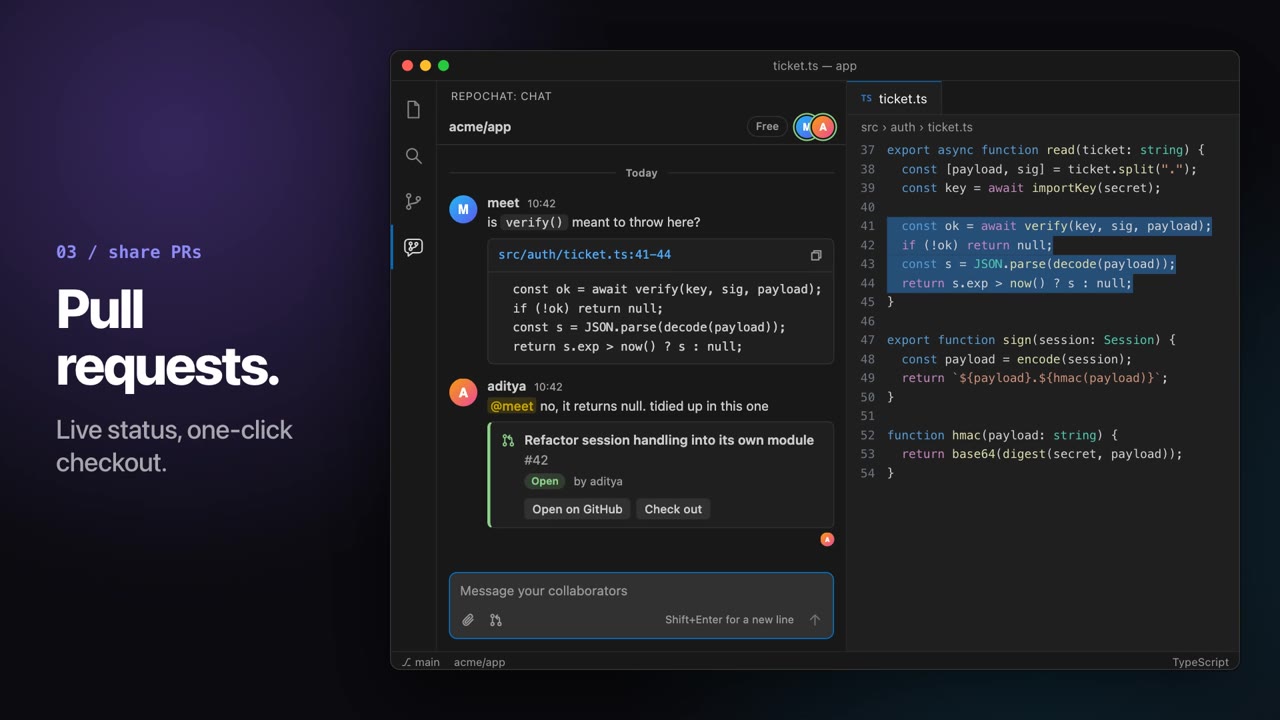The height and width of the screenshot is (720, 1280).
Task: Click the REPOCHAT: CHAT panel header
Action: pos(501,96)
